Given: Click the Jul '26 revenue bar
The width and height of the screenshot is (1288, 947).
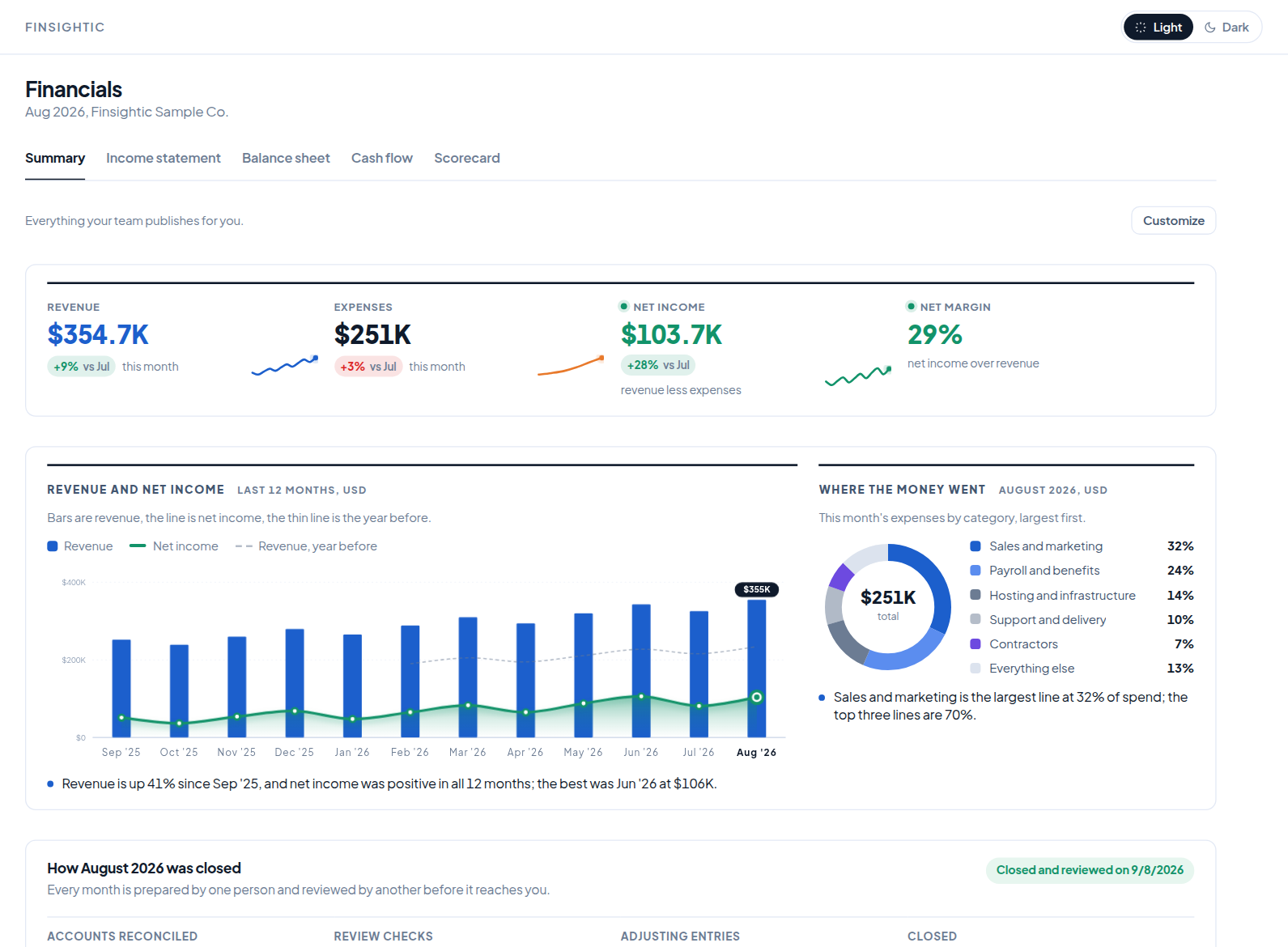Looking at the screenshot, I should [699, 674].
